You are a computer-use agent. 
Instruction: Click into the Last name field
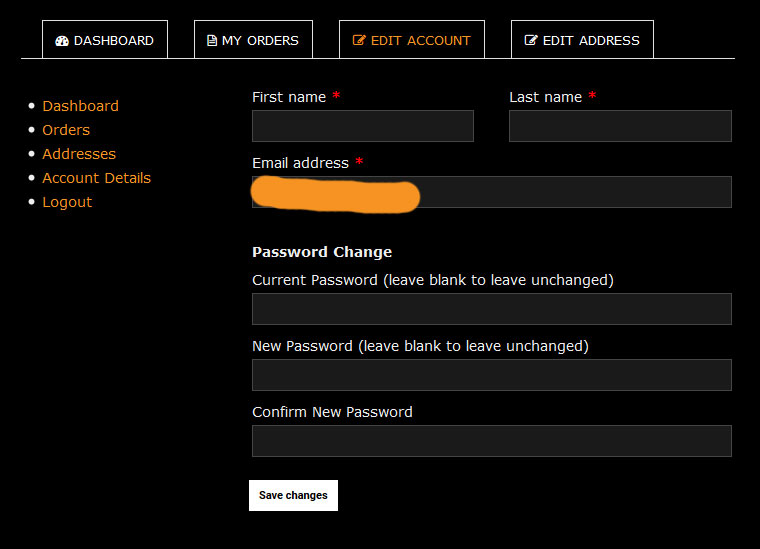pyautogui.click(x=620, y=126)
